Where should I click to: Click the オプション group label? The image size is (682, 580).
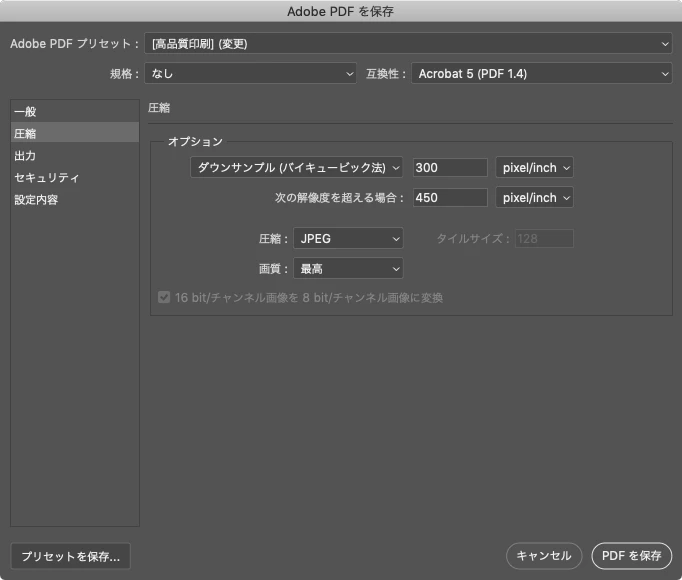tap(195, 141)
